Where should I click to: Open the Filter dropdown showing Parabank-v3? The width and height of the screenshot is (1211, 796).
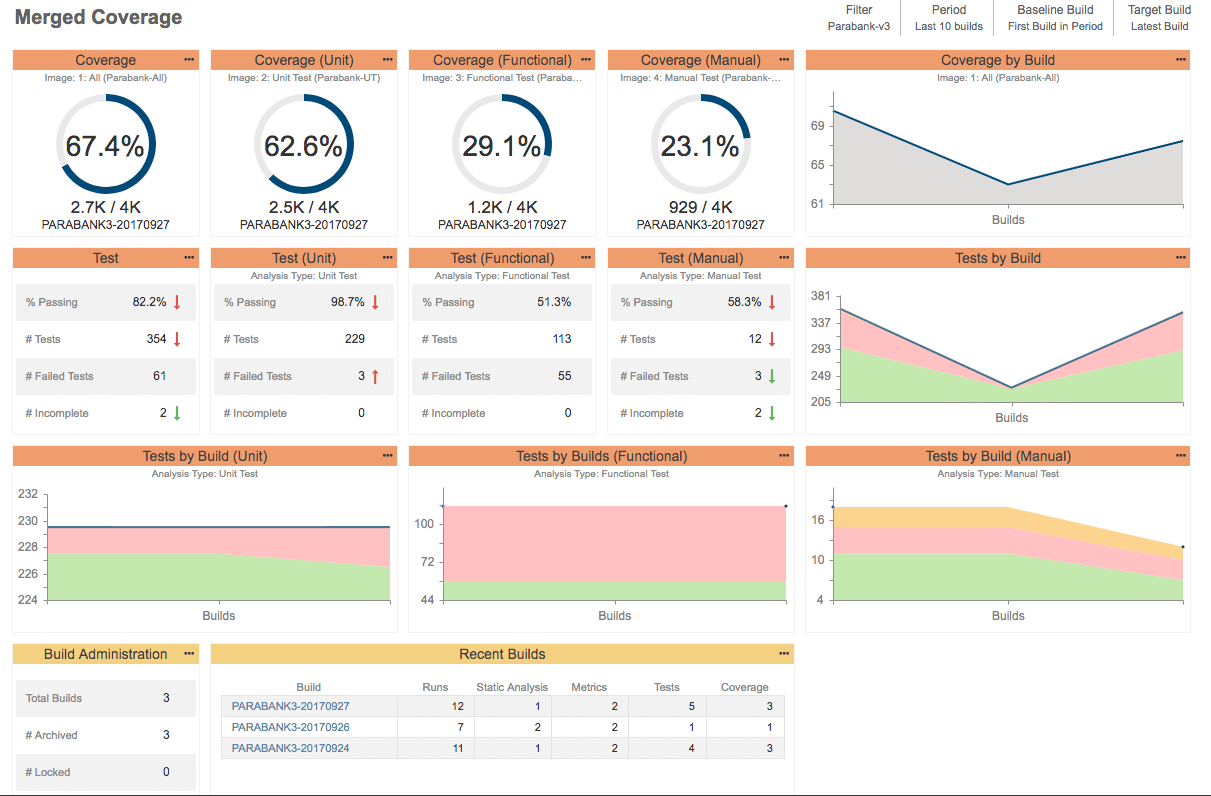(858, 18)
